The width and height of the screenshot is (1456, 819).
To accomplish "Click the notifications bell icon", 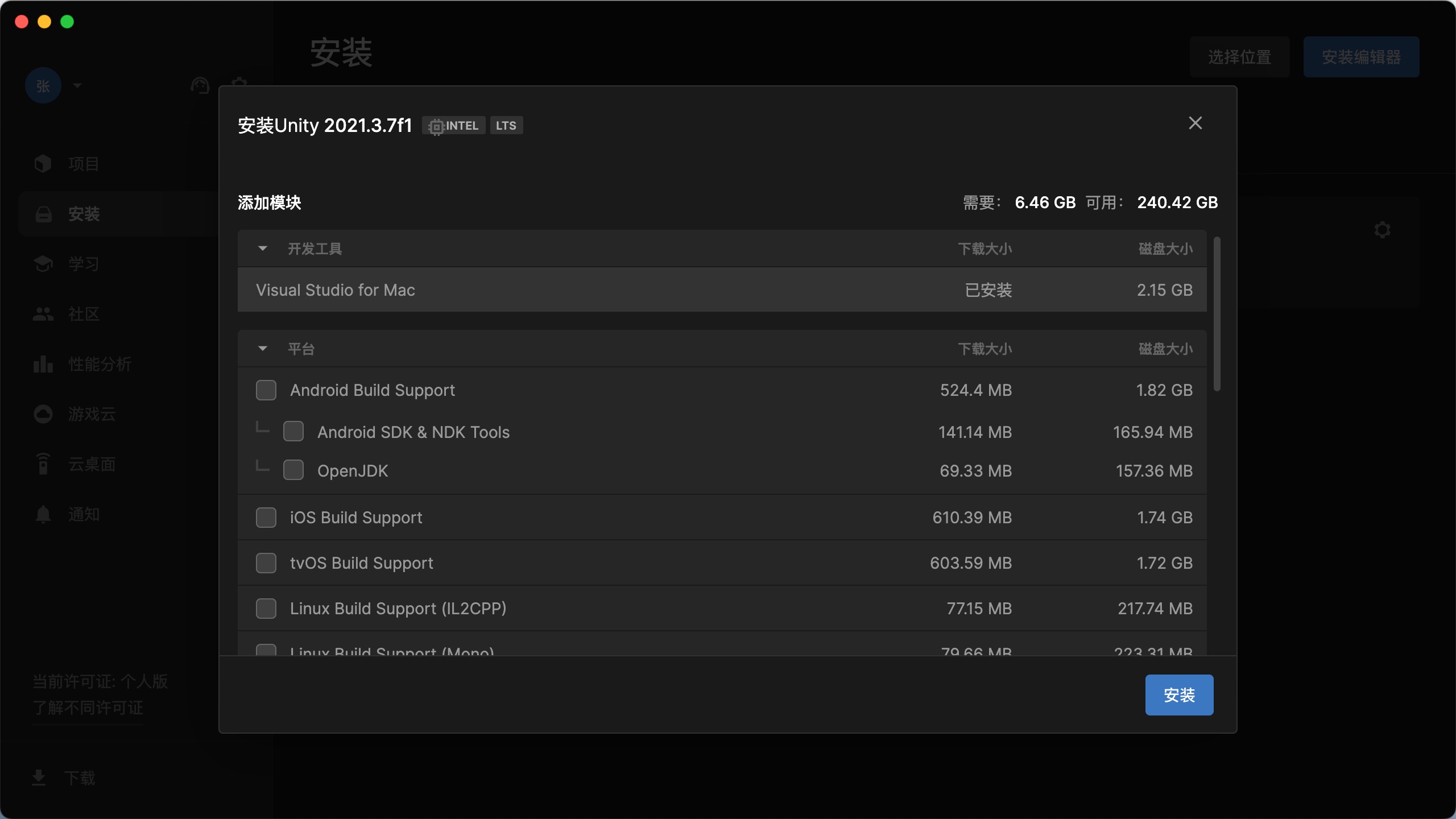I will pos(43,514).
